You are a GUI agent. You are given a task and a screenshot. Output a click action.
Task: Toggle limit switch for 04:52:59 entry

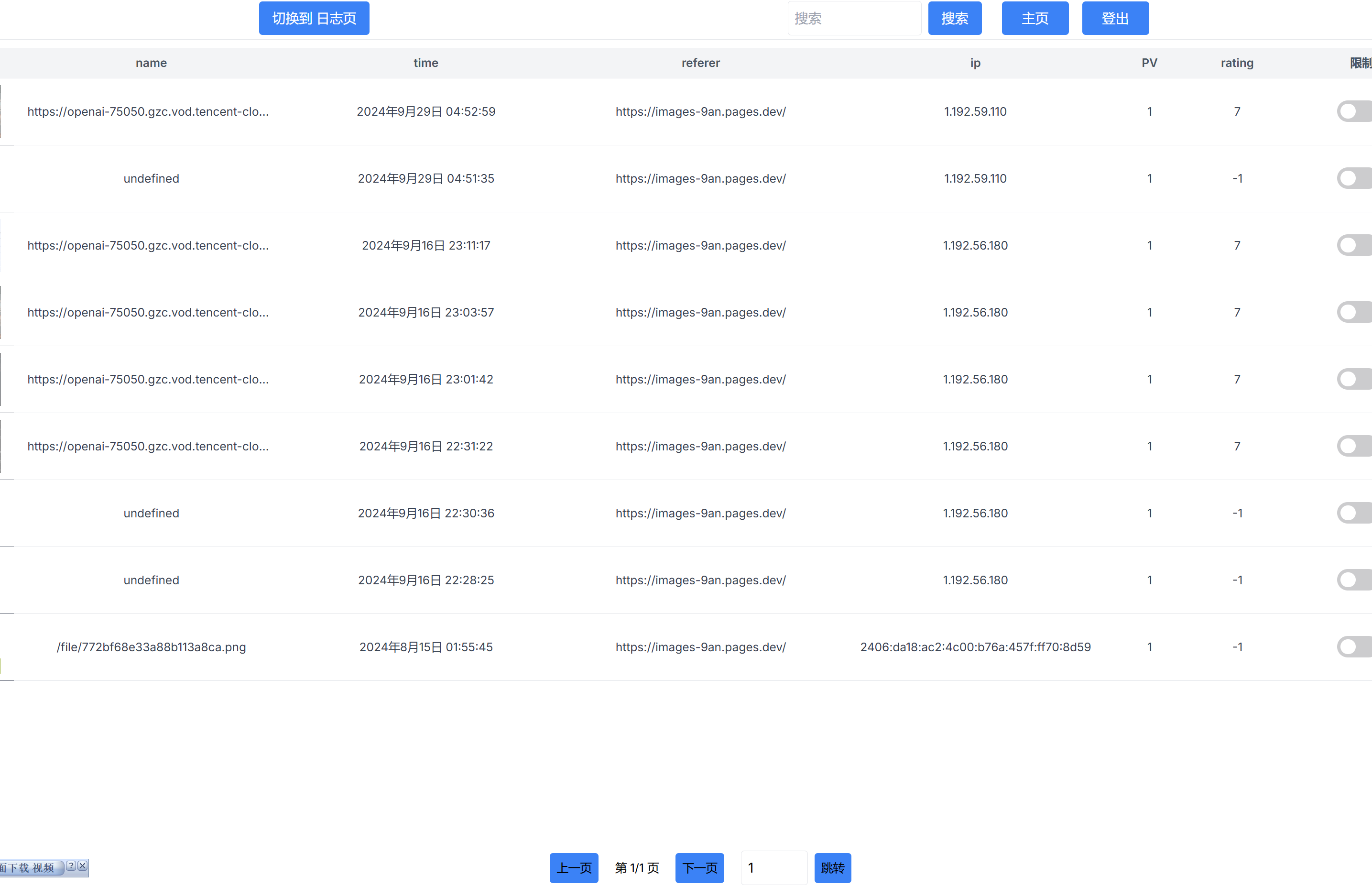pyautogui.click(x=1354, y=111)
